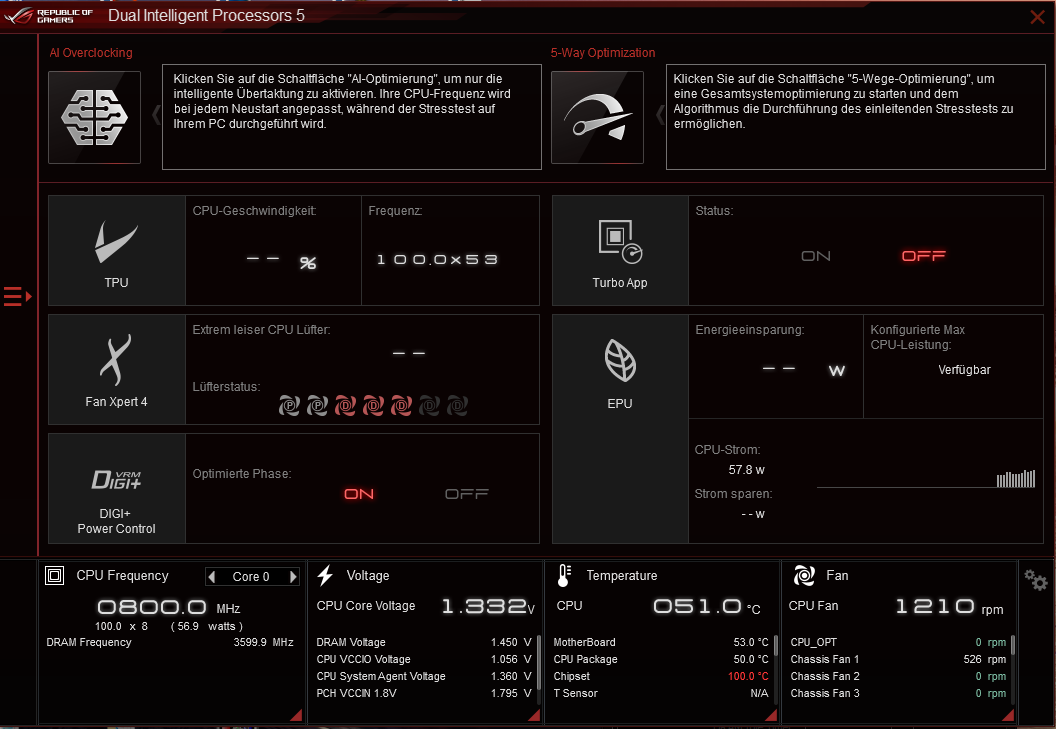This screenshot has height=729, width=1056.
Task: Collapse the AI Overclocking description arrow
Action: (156, 115)
